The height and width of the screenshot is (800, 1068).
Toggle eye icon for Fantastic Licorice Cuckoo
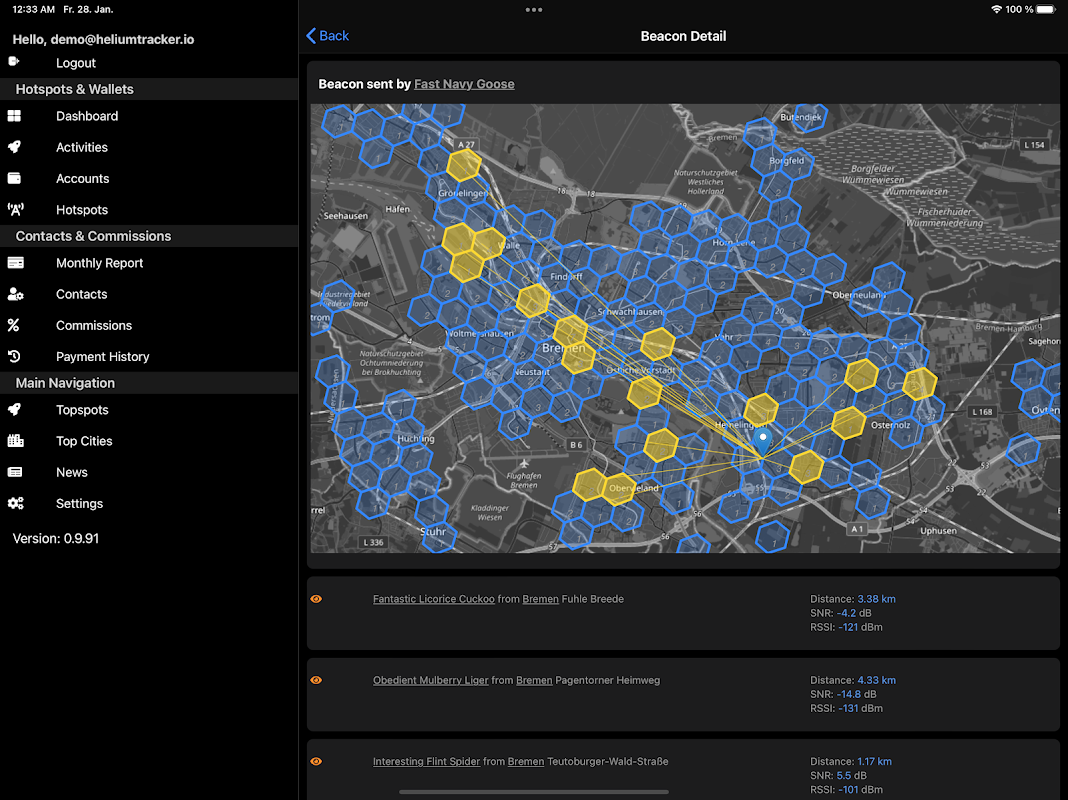pos(316,599)
